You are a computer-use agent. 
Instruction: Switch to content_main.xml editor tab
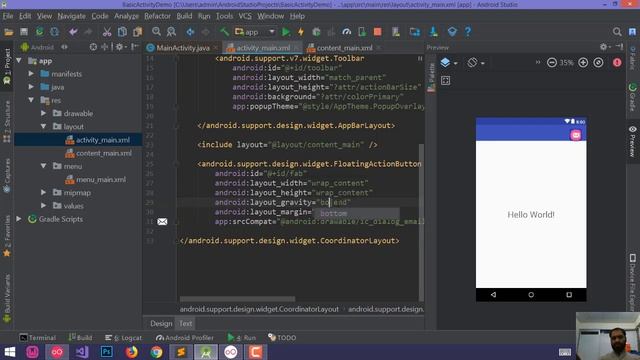click(344, 48)
